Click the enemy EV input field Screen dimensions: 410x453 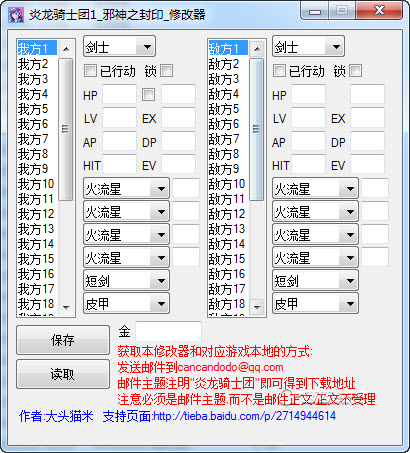coord(367,164)
